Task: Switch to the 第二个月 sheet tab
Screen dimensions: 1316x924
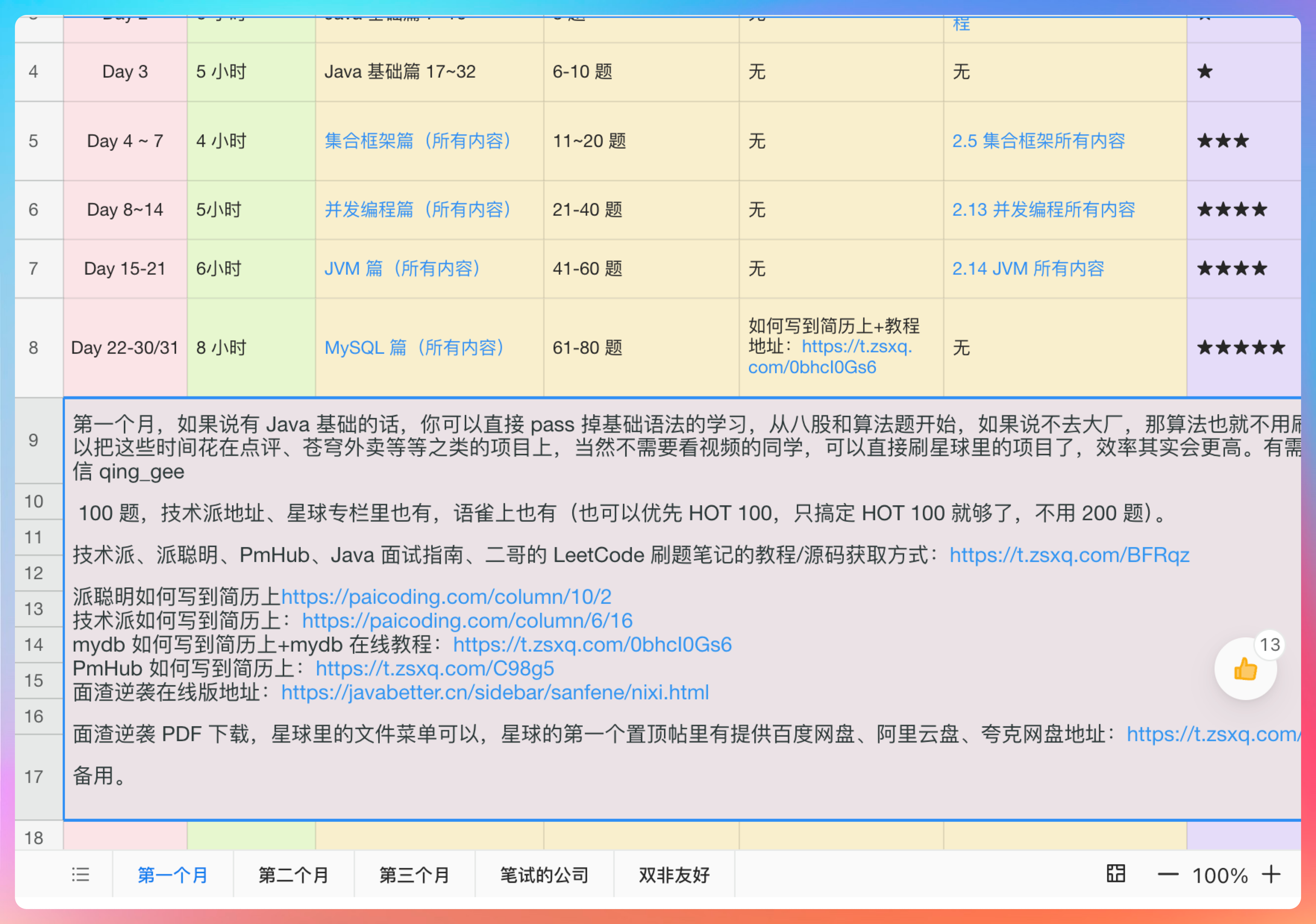Action: click(294, 875)
